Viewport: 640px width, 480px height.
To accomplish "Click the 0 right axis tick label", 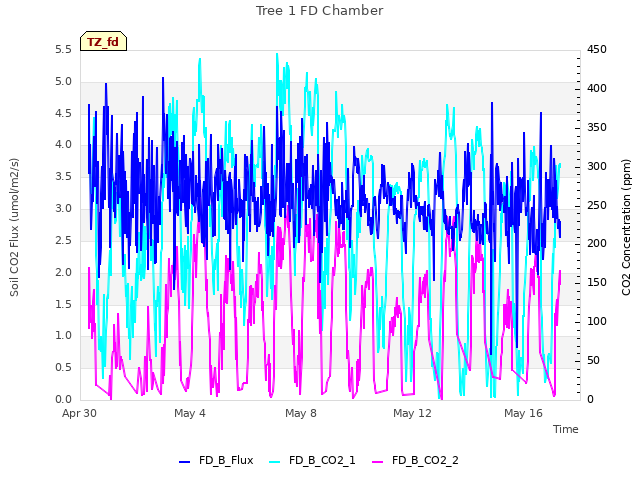I will [x=590, y=400].
